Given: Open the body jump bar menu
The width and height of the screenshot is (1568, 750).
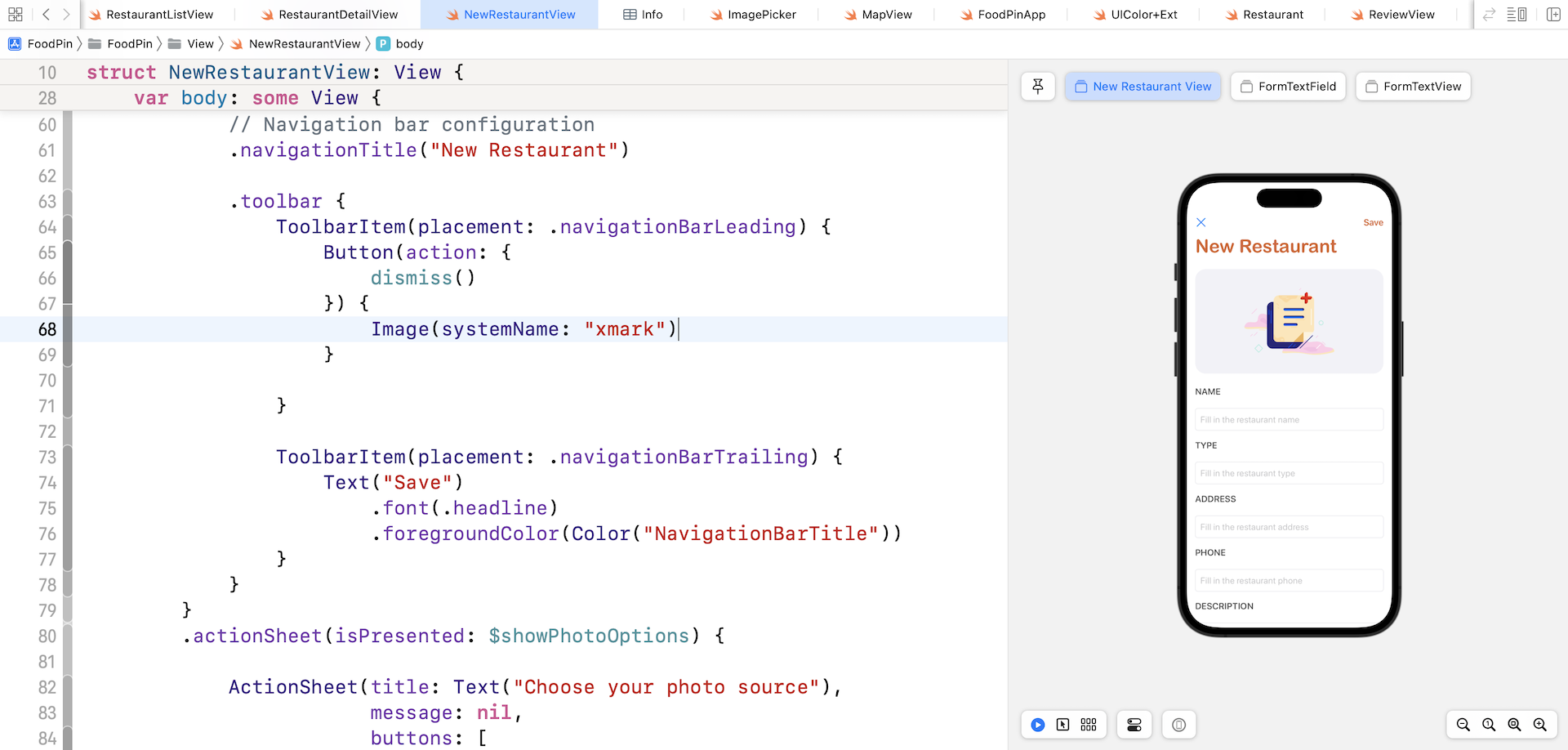Looking at the screenshot, I should pos(399,43).
